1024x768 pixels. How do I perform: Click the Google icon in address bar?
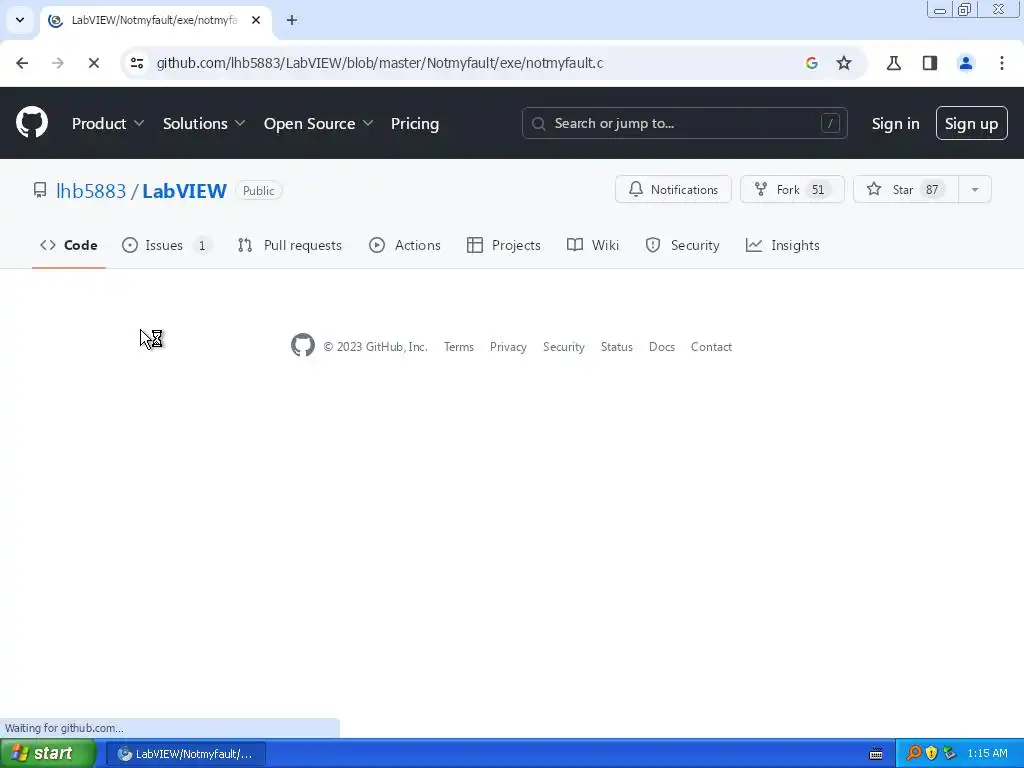point(812,63)
